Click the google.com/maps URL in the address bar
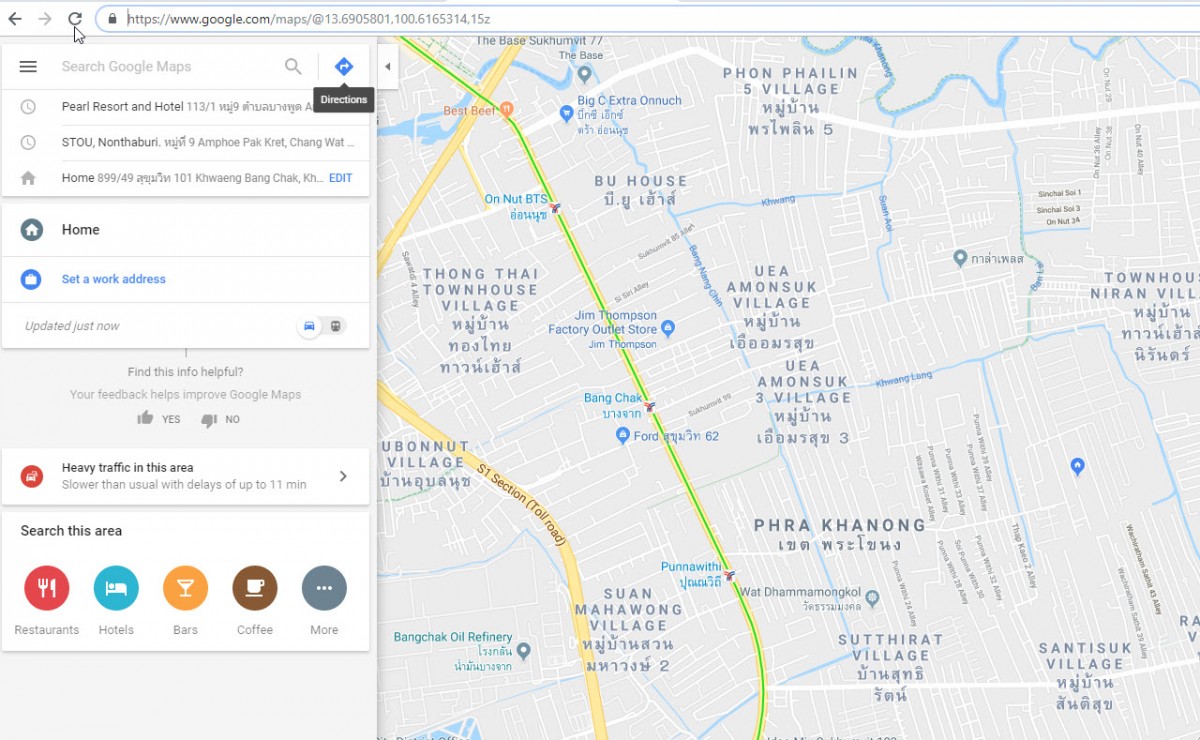Screen dimensions: 1200x740 (308, 19)
